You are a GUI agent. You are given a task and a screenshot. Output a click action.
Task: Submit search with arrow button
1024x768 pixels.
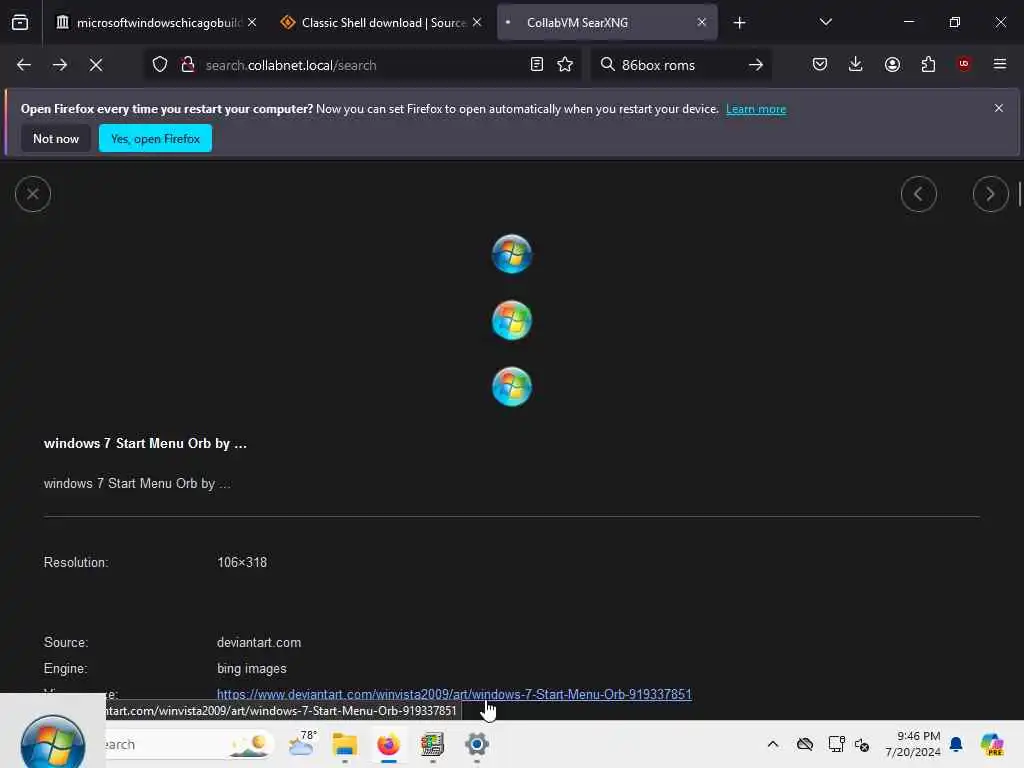point(756,65)
